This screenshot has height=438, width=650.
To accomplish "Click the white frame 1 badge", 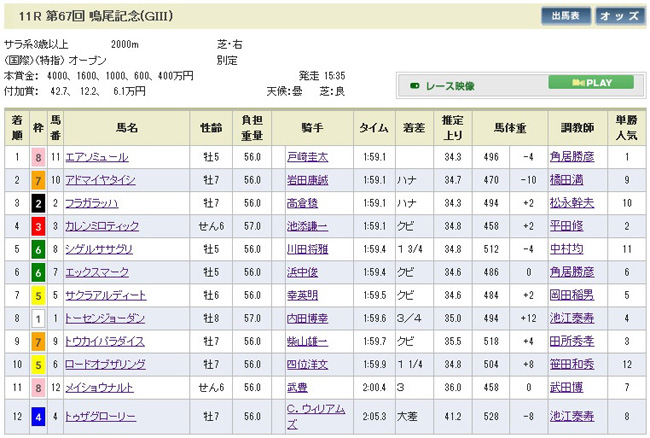I will [x=38, y=318].
